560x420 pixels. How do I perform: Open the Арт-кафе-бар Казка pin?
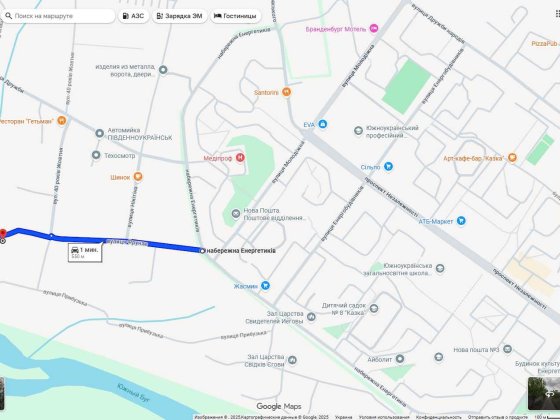point(512,158)
